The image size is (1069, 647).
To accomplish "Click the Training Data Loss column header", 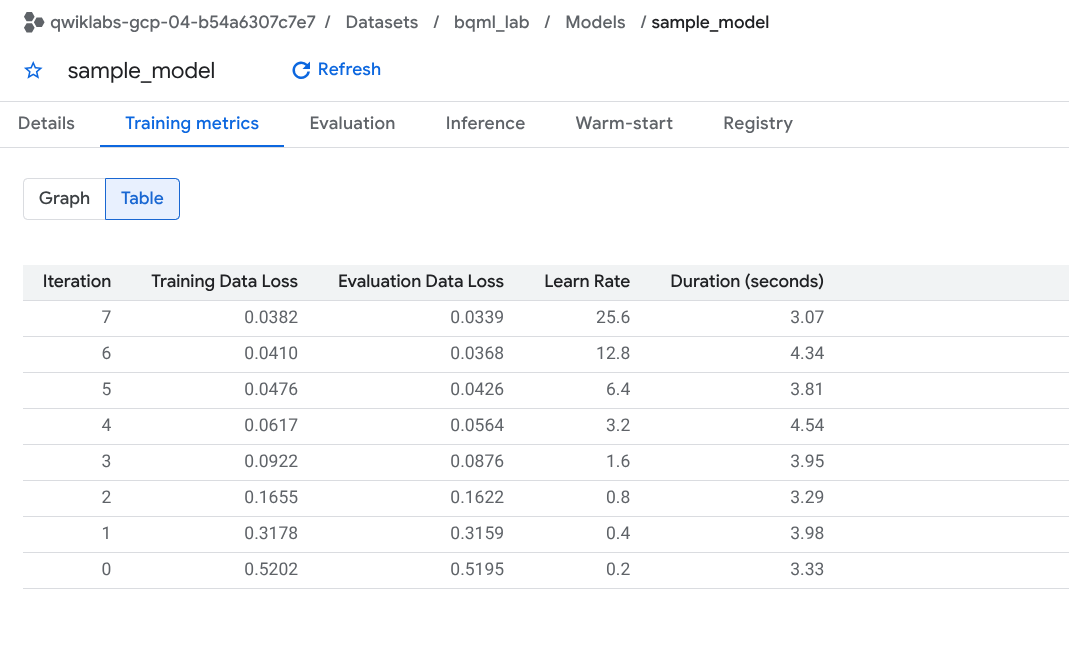I will coord(224,282).
